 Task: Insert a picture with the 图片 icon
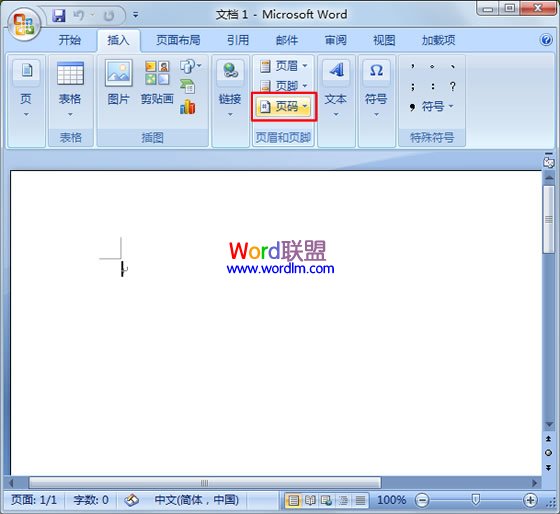click(x=119, y=83)
